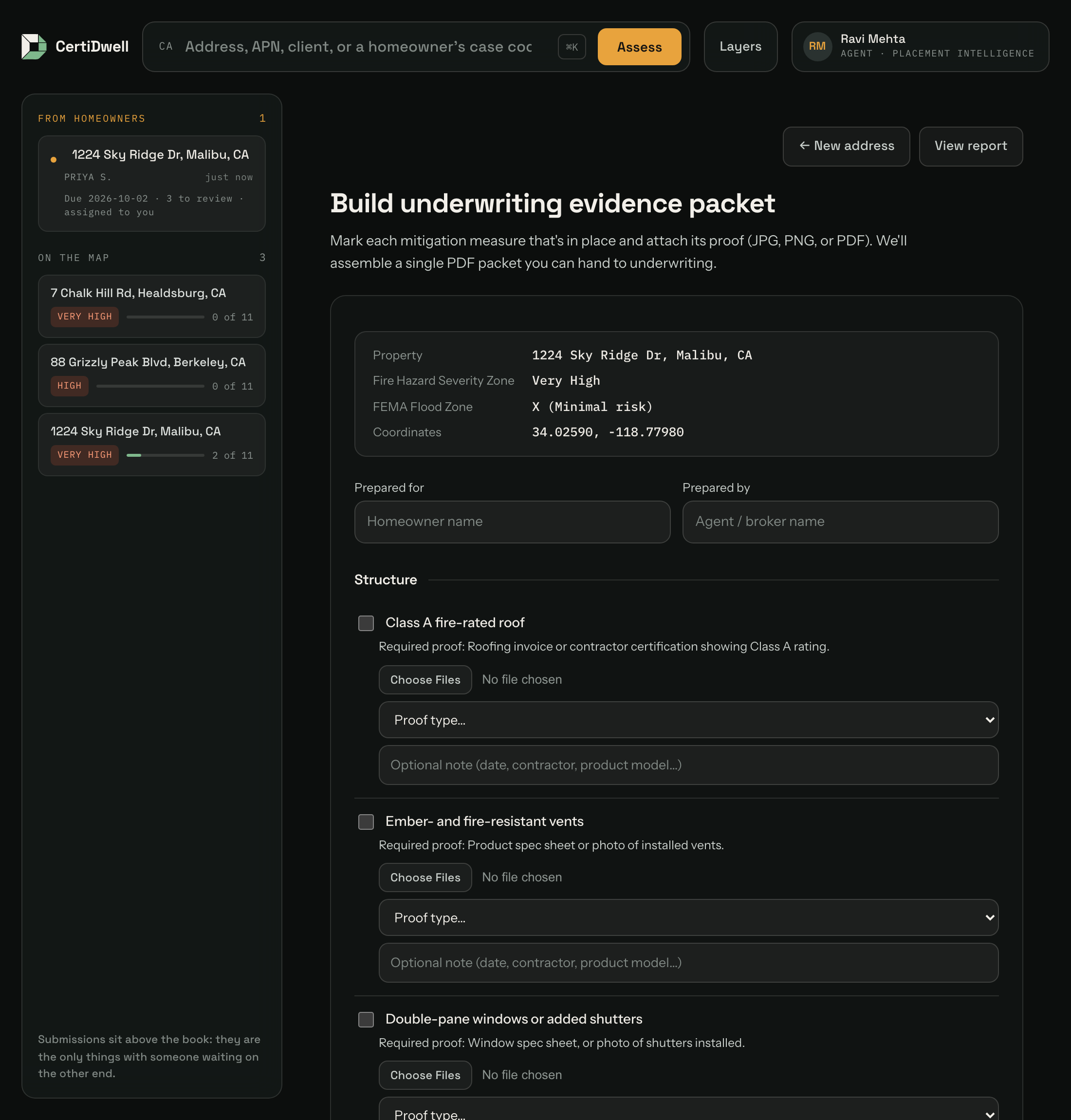Open Priya S. homeowner submission card
Image resolution: width=1071 pixels, height=1120 pixels.
pos(151,183)
